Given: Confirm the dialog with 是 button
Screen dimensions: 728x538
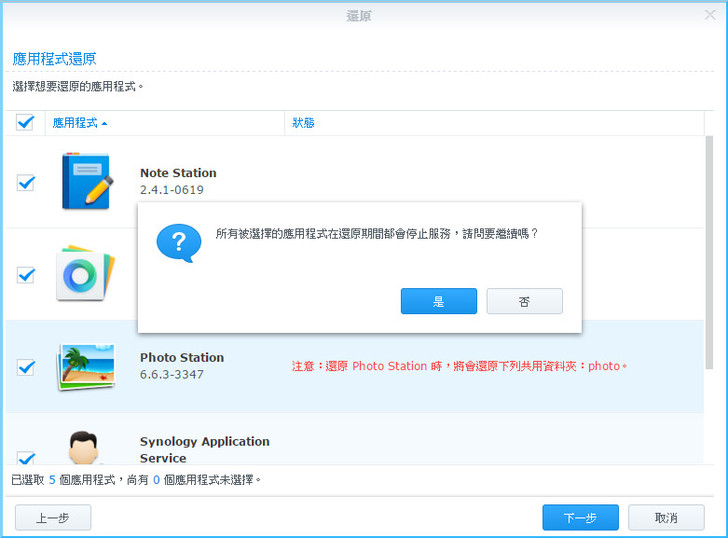Looking at the screenshot, I should (438, 301).
